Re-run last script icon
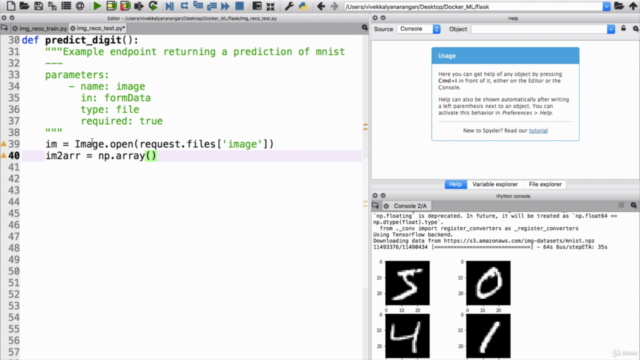This screenshot has width=640, height=360. (x=153, y=6)
